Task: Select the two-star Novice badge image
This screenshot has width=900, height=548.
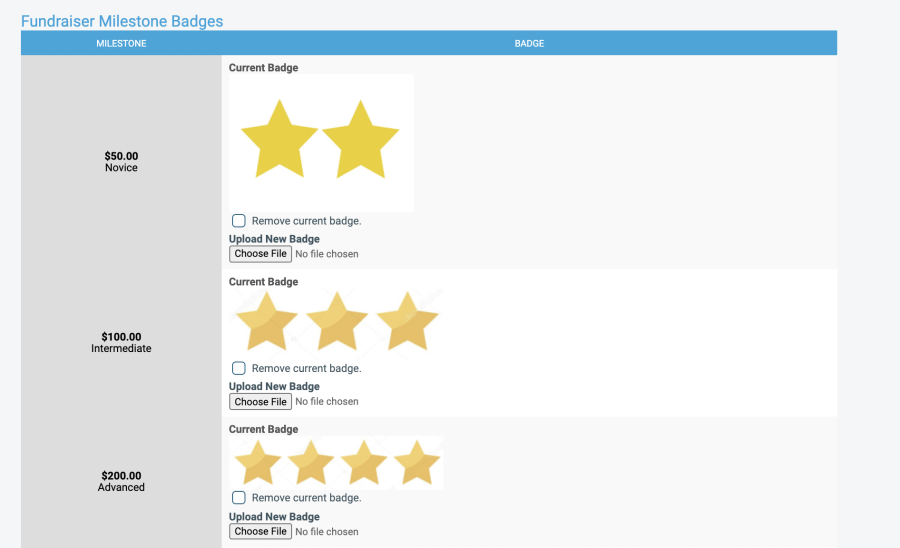Action: point(321,143)
